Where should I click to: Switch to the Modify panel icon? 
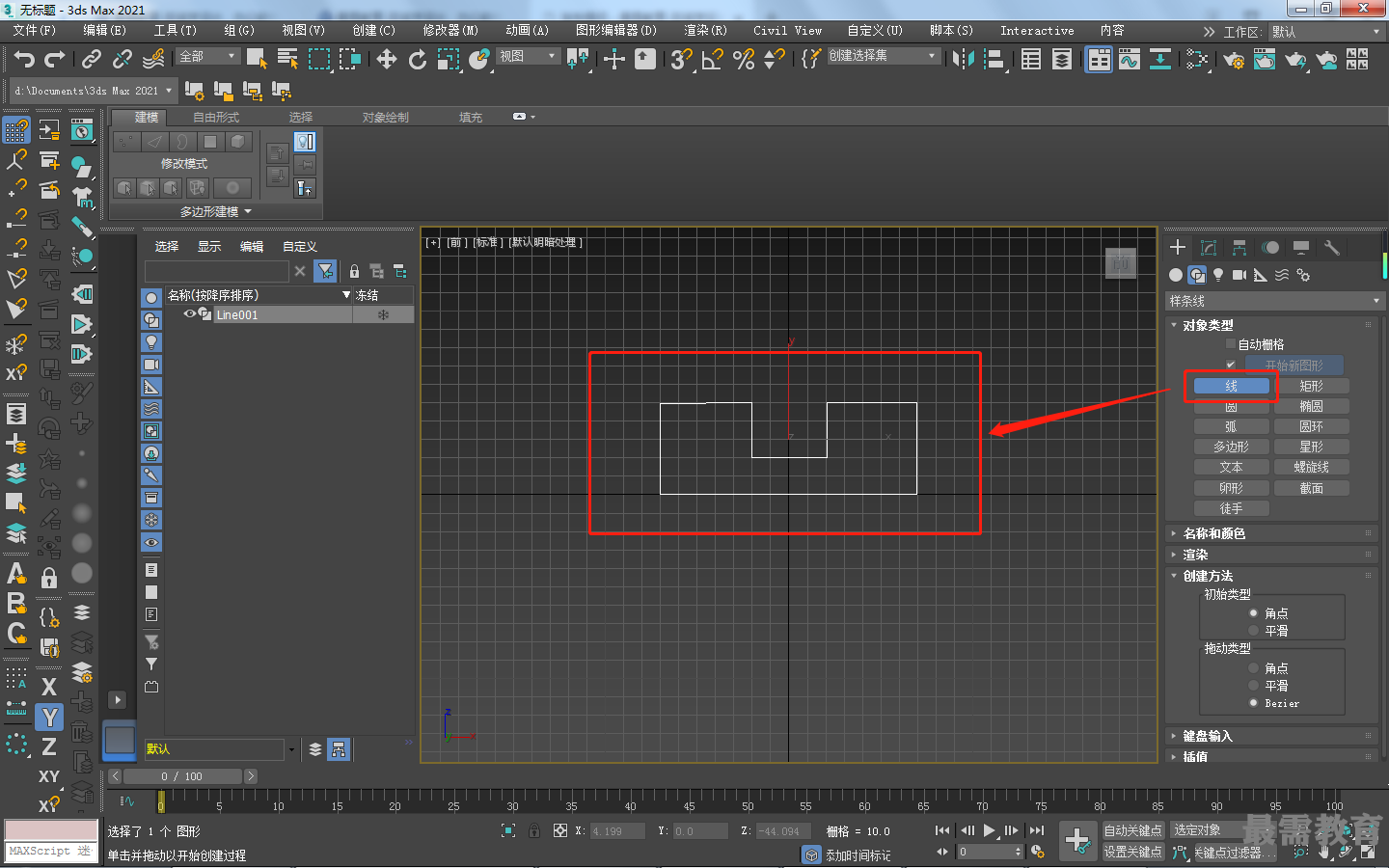click(x=1209, y=248)
